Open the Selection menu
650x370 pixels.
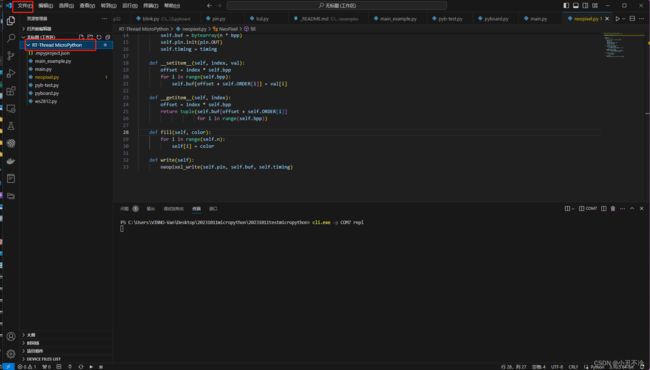tap(66, 5)
